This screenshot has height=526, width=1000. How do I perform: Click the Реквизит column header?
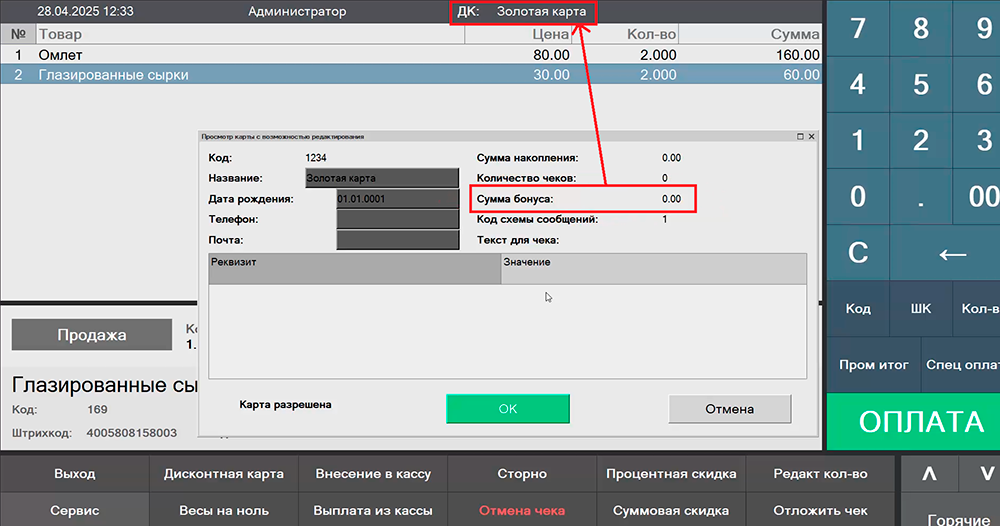354,268
